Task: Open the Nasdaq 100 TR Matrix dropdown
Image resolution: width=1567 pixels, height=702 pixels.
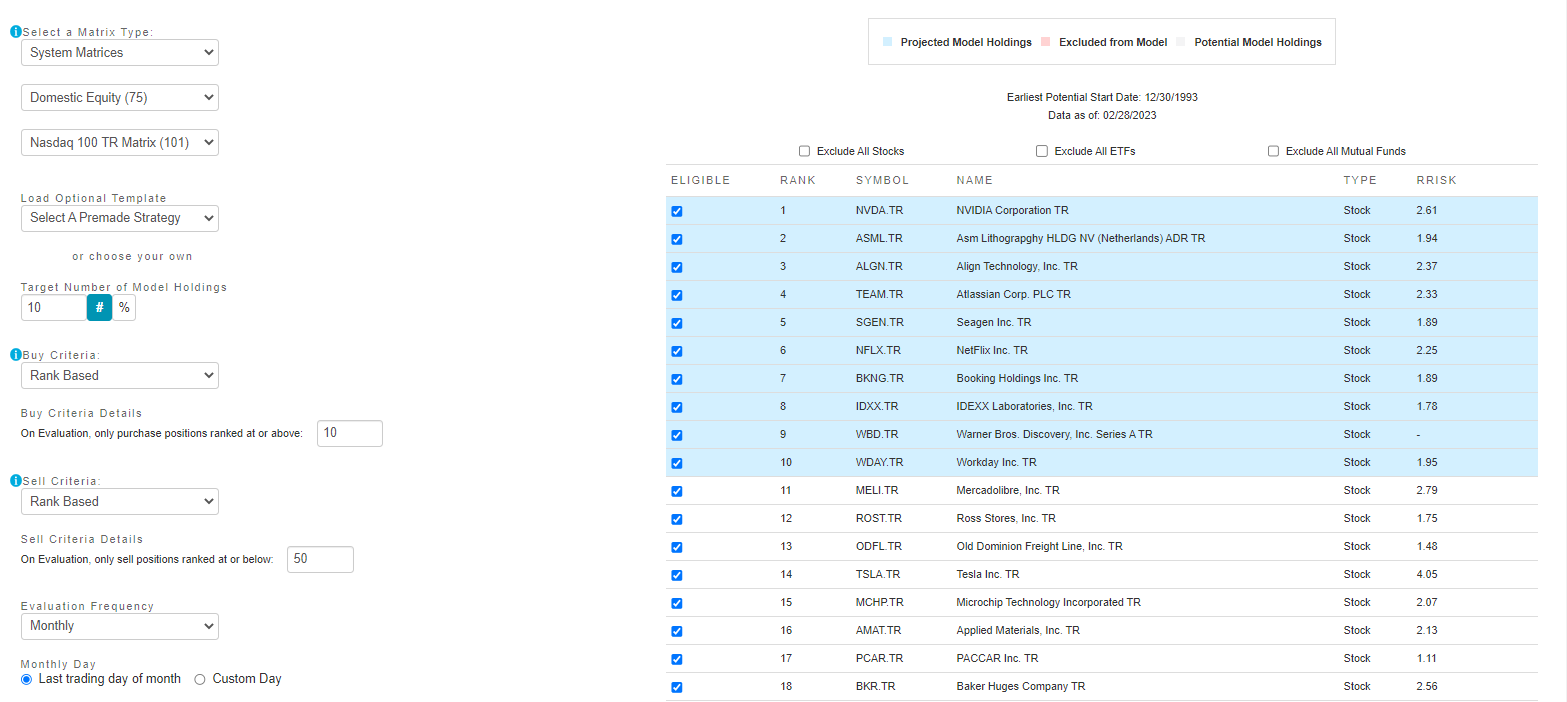Action: (120, 142)
